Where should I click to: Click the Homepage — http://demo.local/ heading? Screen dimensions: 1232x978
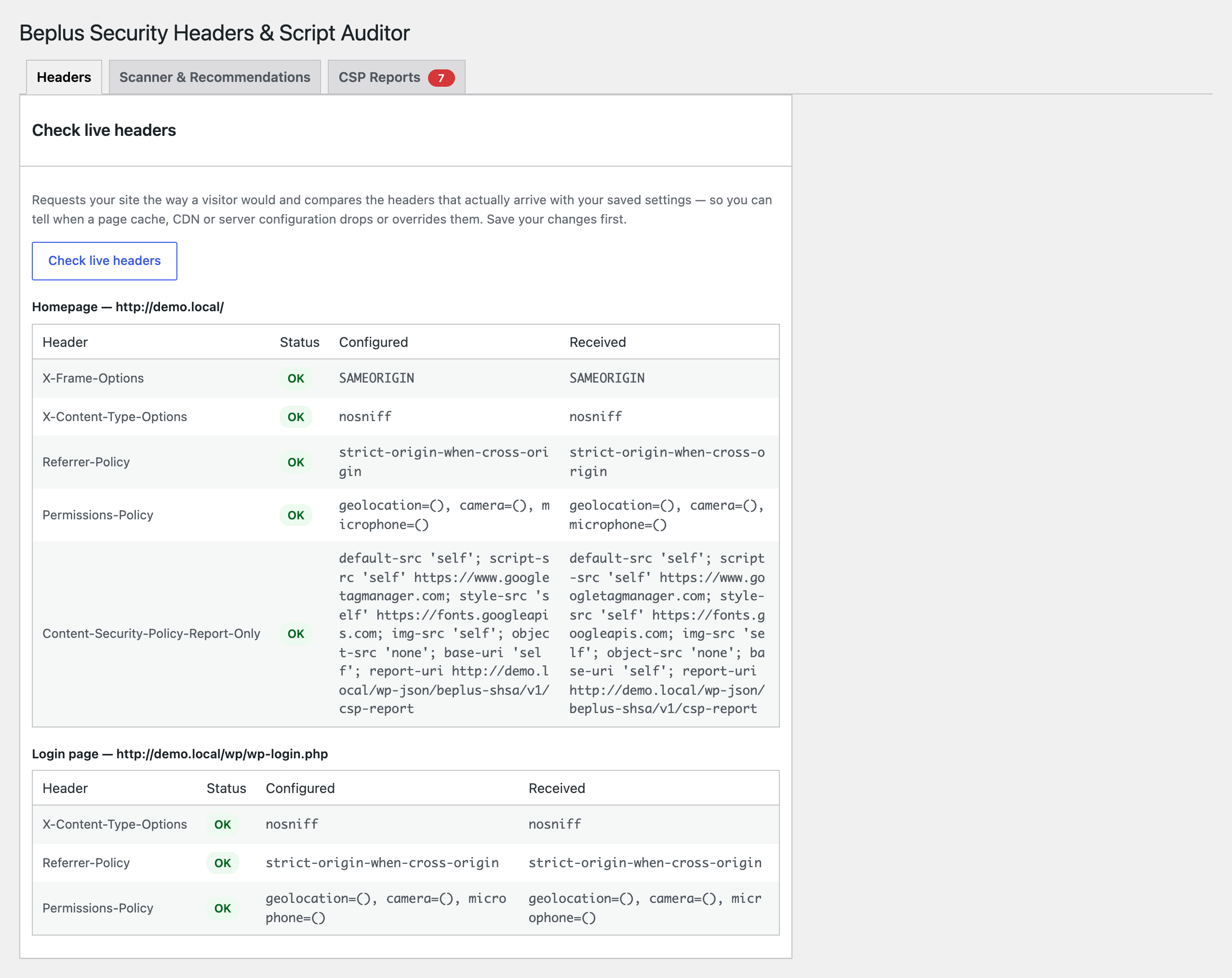click(x=128, y=307)
